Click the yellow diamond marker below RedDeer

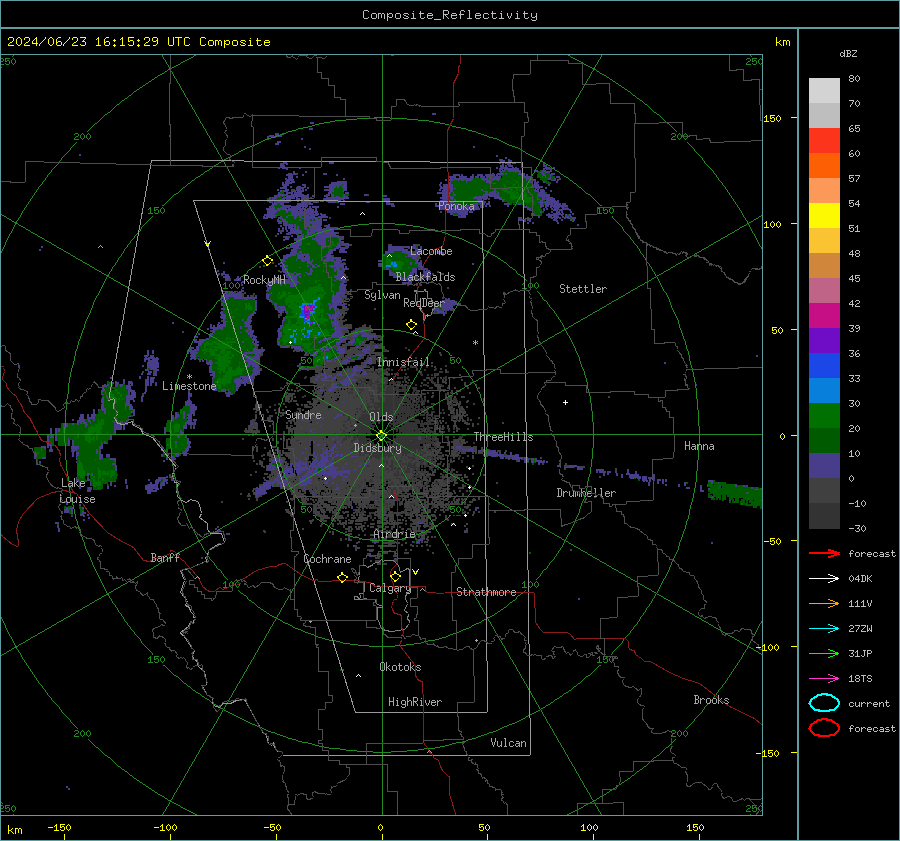[411, 325]
